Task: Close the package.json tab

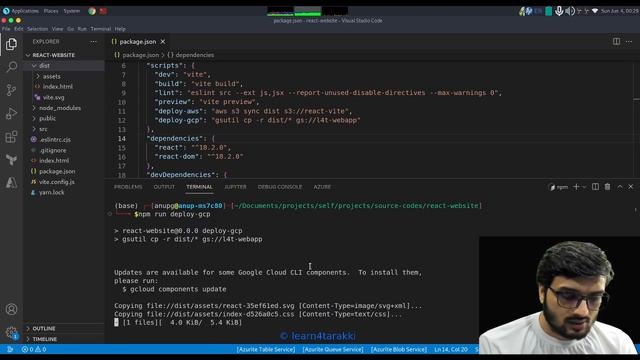Action: pos(163,42)
